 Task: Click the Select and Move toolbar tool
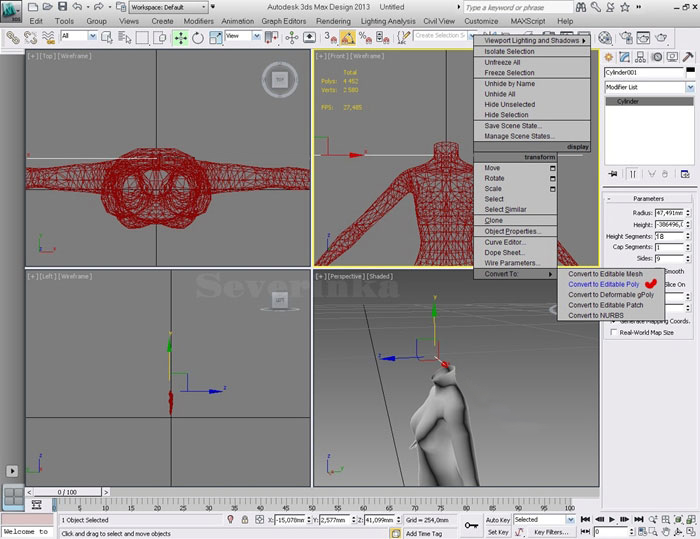[181, 37]
